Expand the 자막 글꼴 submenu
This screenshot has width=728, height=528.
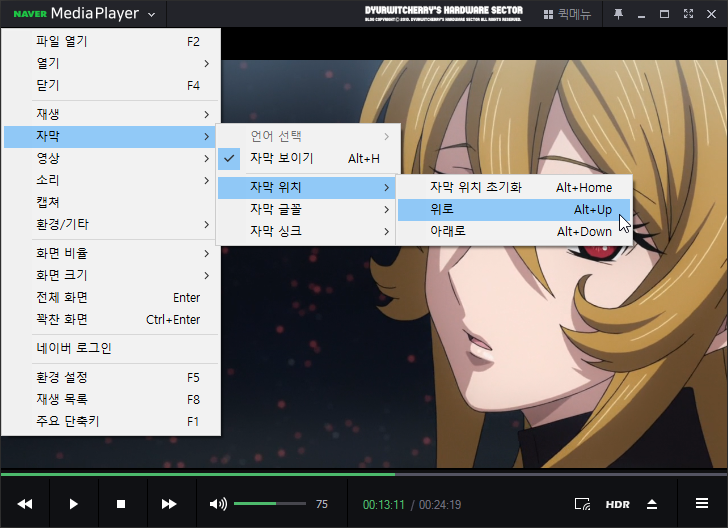point(306,209)
